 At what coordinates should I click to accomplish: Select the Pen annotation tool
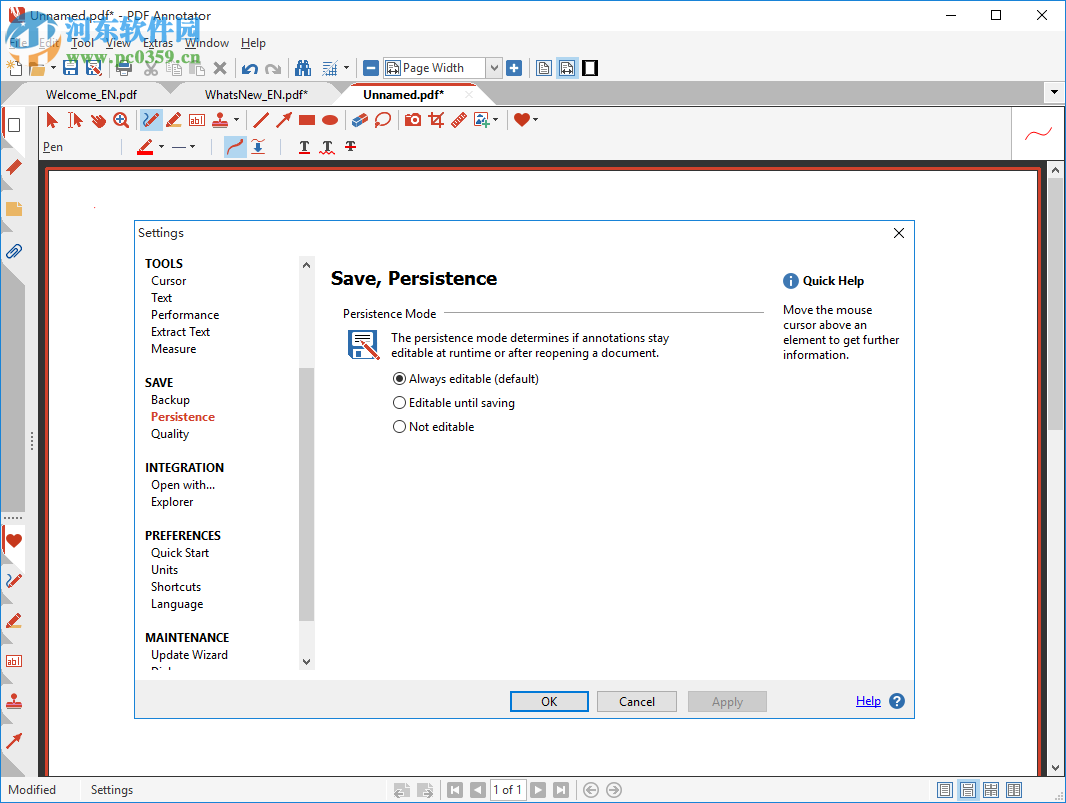pyautogui.click(x=151, y=119)
